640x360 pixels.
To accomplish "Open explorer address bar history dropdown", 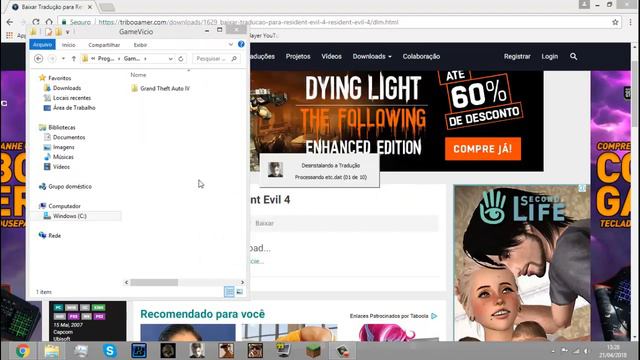I will click(x=170, y=59).
